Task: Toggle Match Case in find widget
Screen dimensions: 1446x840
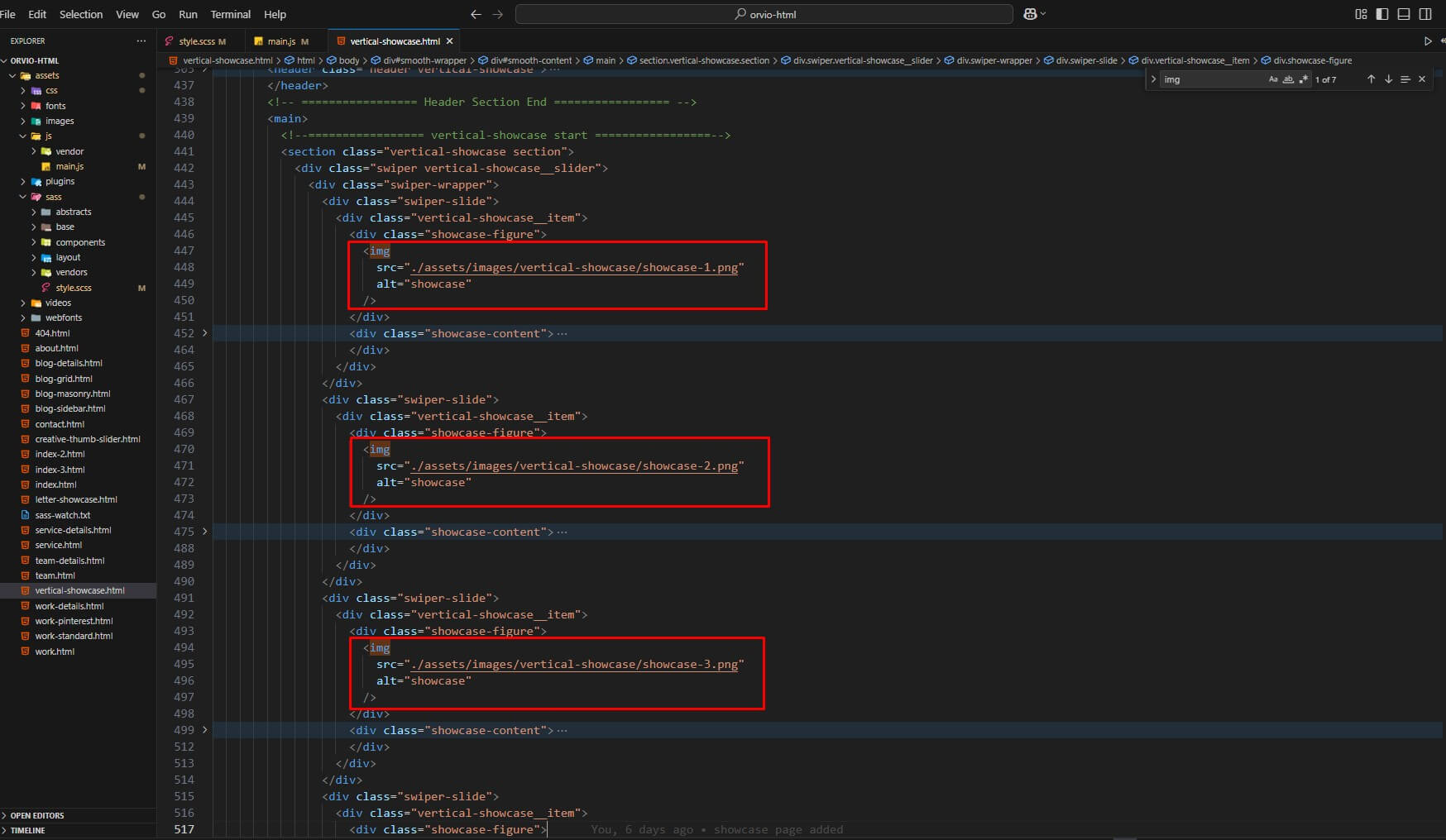Action: (1273, 79)
